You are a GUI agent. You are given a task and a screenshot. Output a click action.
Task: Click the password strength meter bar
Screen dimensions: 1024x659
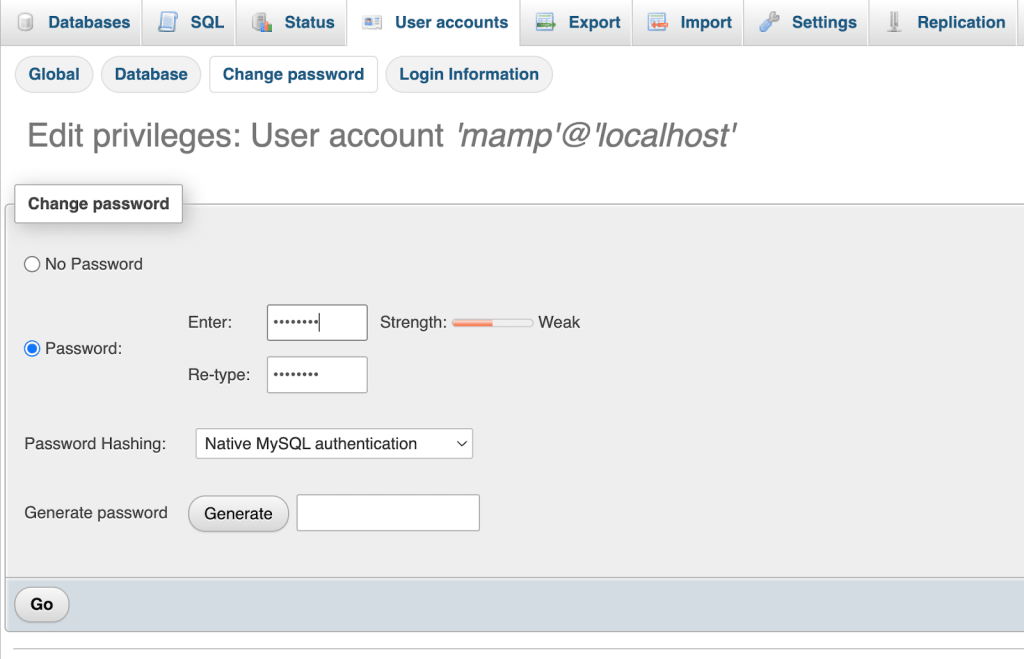point(492,323)
